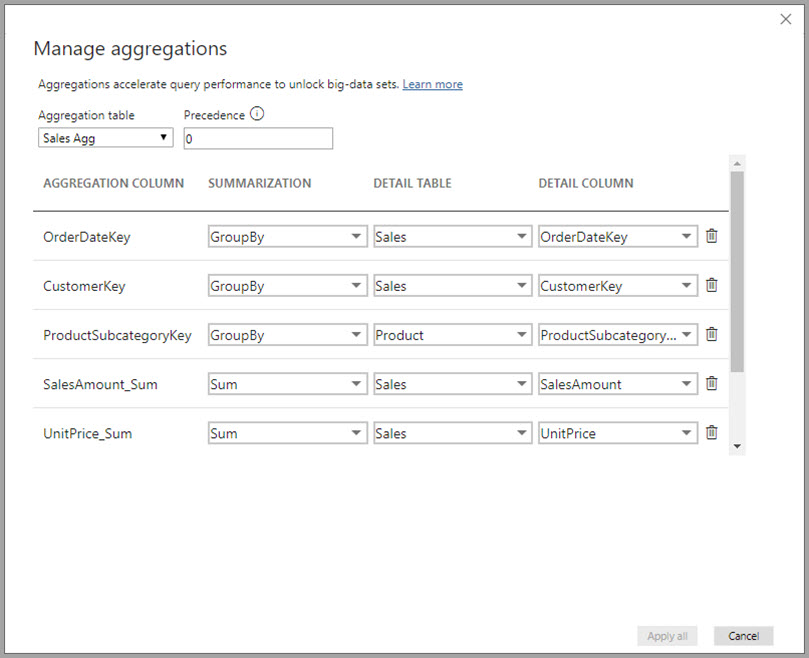Click the Precedence input field
Screen dimensions: 809x658
click(x=257, y=138)
